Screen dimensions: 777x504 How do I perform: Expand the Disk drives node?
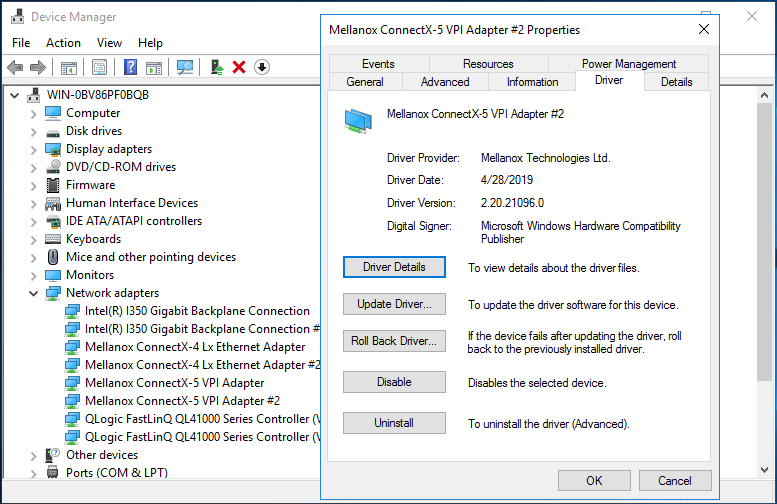pos(33,132)
